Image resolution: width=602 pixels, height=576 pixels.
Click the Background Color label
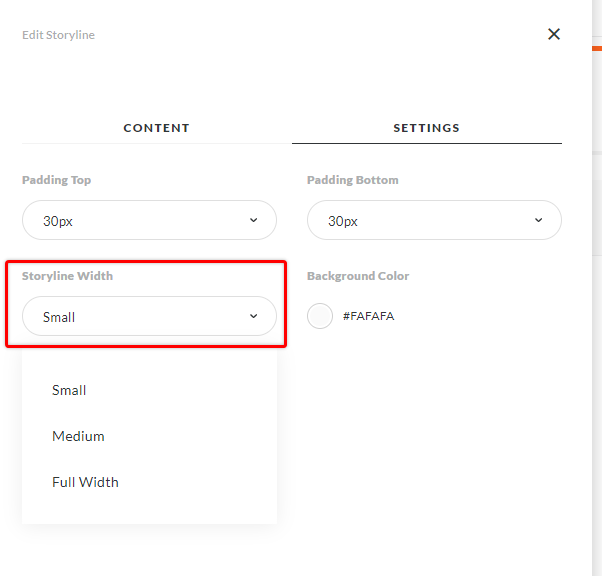pos(358,276)
